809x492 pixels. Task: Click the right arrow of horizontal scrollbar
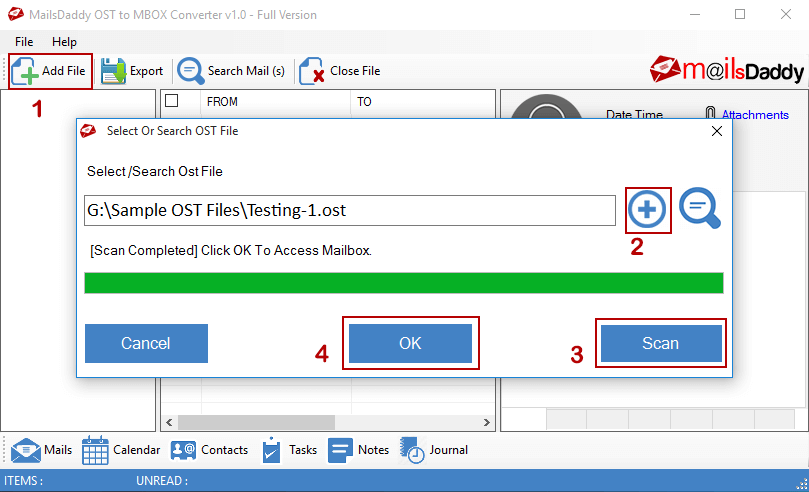487,422
